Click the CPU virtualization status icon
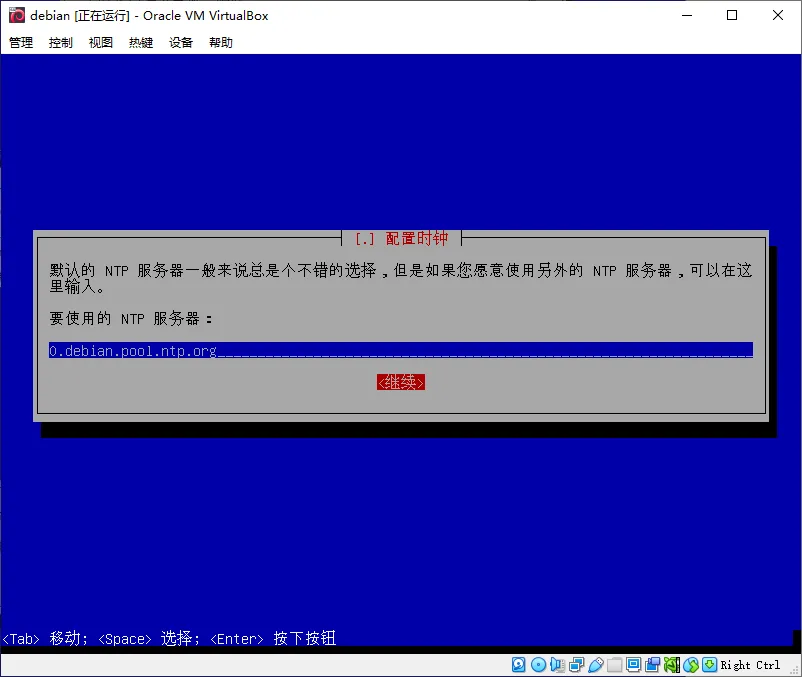 point(672,665)
